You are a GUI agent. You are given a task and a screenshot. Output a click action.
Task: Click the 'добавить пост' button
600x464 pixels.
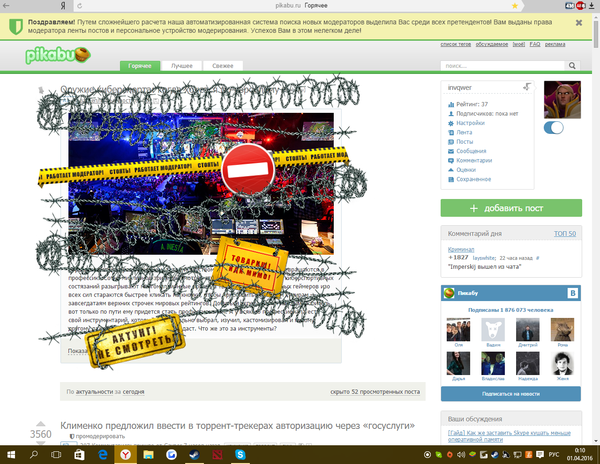coord(511,208)
